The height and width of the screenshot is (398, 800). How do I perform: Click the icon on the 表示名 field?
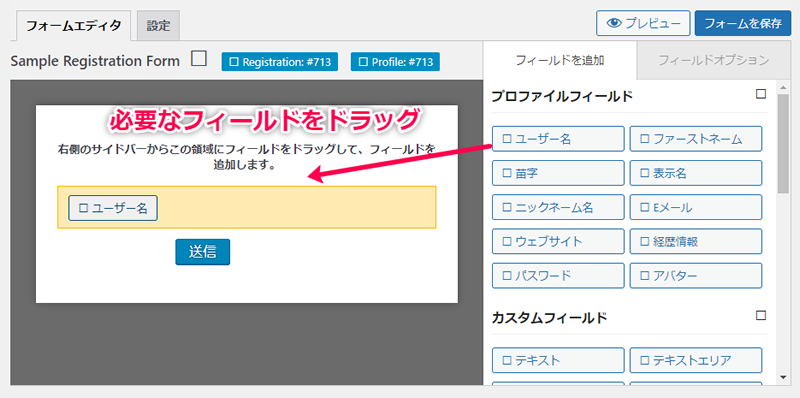point(645,173)
